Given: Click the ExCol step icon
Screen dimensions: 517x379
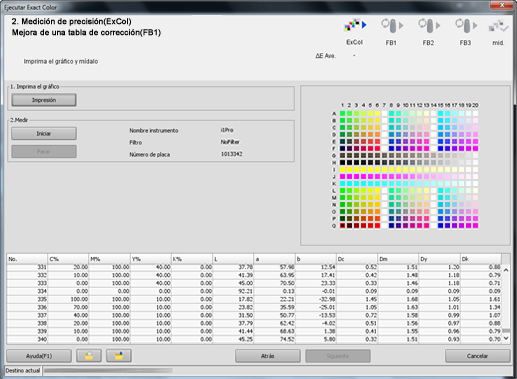Looking at the screenshot, I should point(355,25).
